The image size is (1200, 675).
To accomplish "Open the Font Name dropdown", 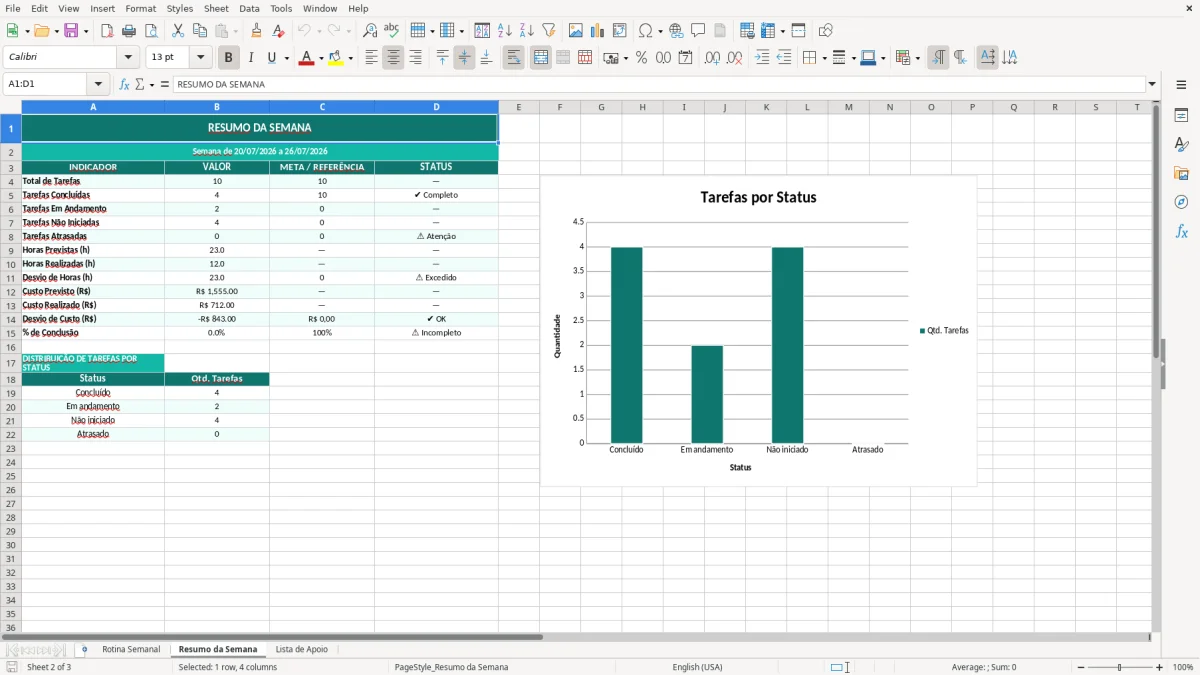I will (129, 58).
